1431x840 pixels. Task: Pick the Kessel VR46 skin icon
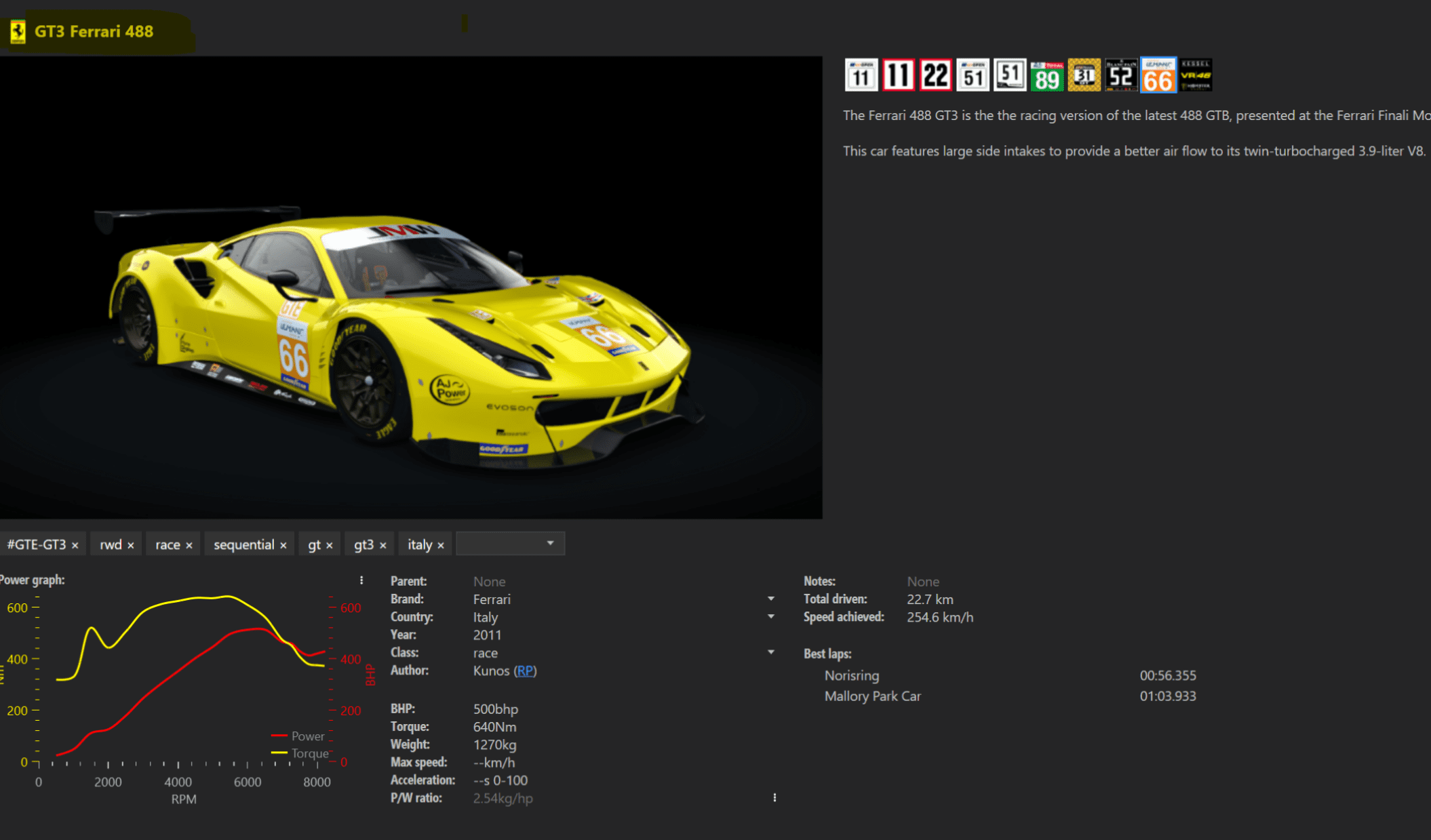coord(1195,75)
